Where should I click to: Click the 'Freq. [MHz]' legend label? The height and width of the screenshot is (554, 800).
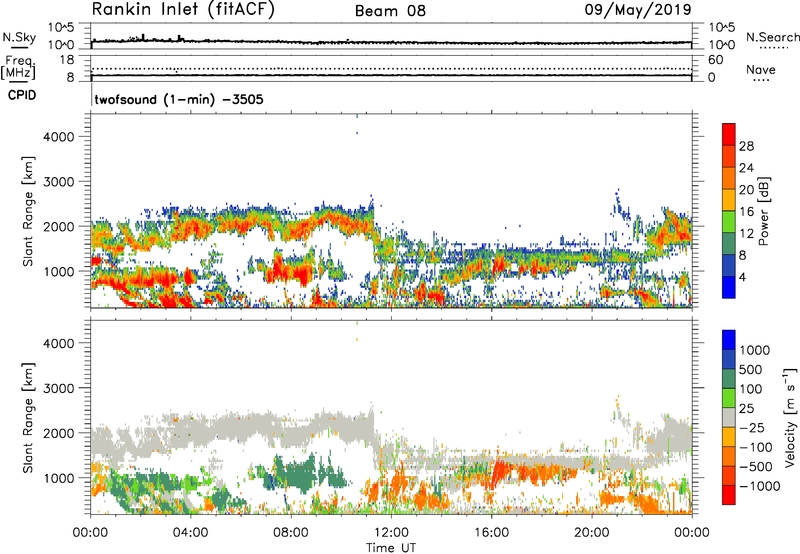click(x=18, y=68)
